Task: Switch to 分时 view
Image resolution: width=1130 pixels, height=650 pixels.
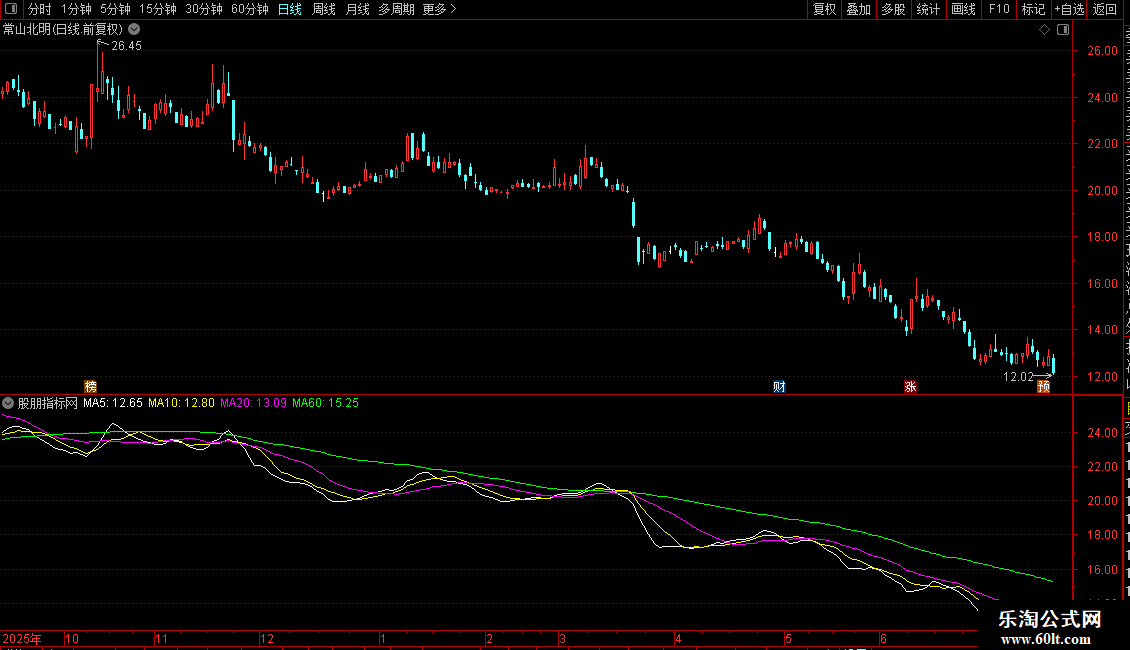Action: pos(40,9)
